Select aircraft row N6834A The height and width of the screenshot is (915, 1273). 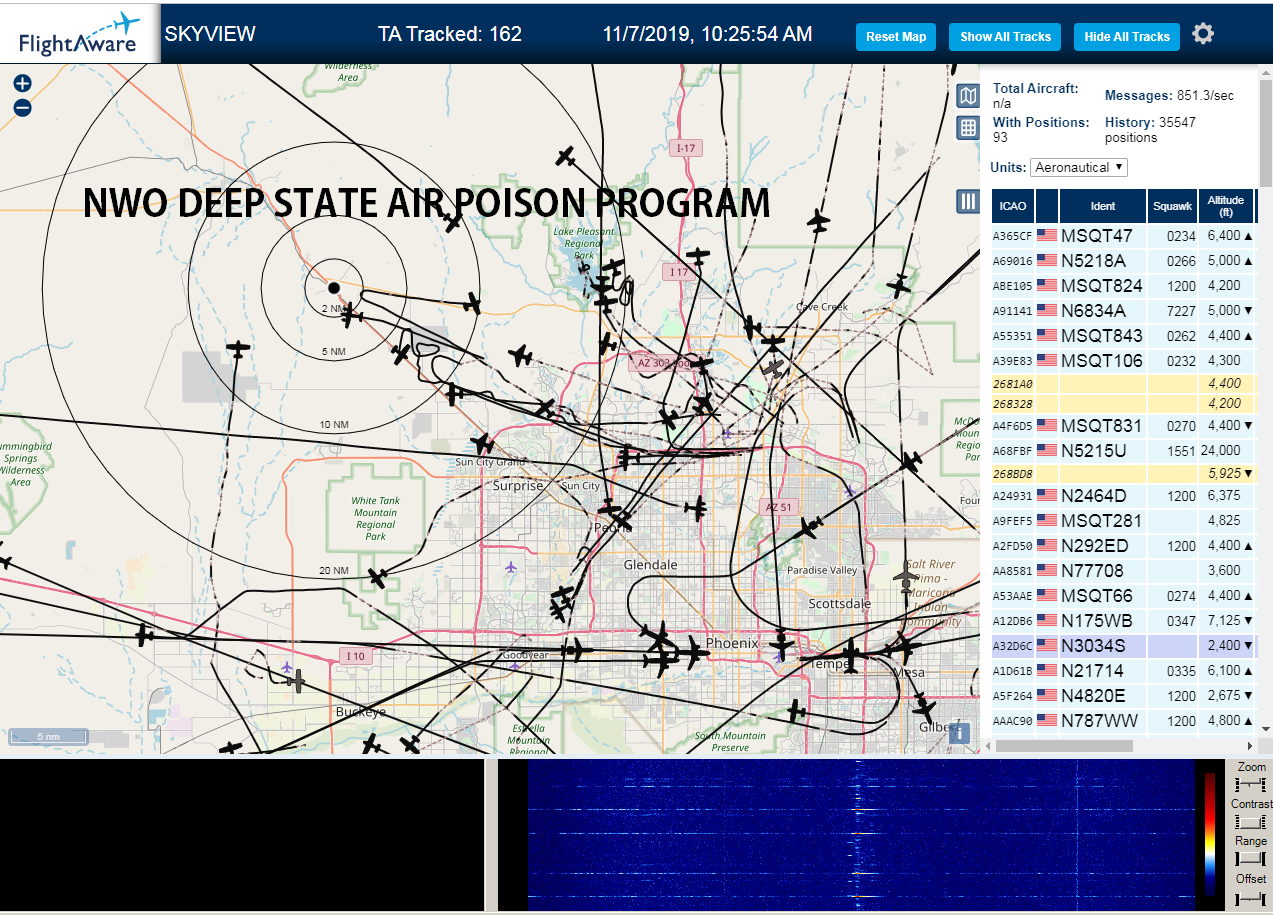[1122, 311]
